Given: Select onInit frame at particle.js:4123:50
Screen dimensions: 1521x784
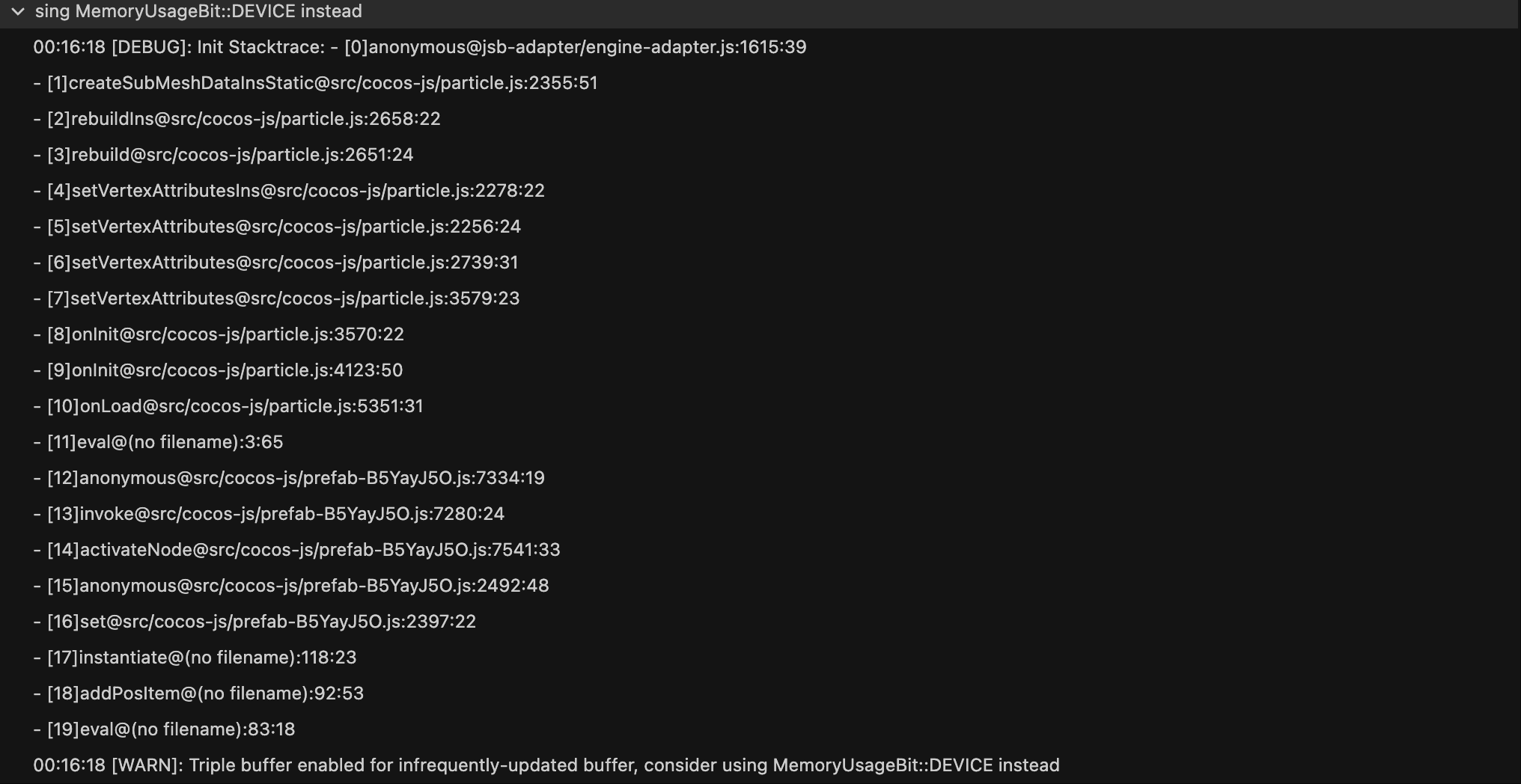Looking at the screenshot, I should pos(218,370).
